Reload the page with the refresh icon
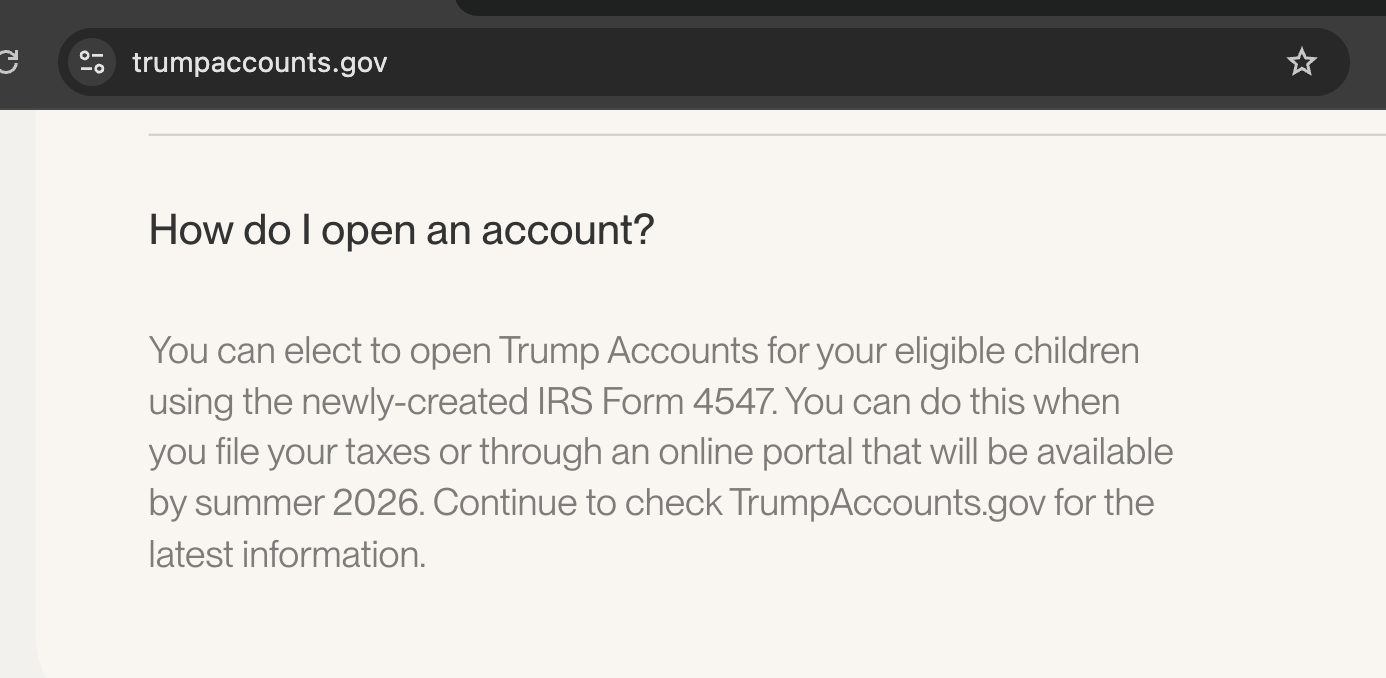The height and width of the screenshot is (678, 1386). tap(8, 62)
